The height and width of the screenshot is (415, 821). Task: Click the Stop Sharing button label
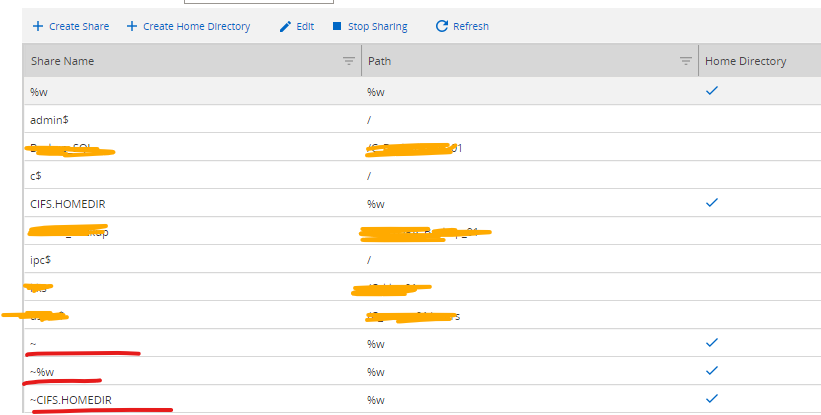[x=376, y=26]
